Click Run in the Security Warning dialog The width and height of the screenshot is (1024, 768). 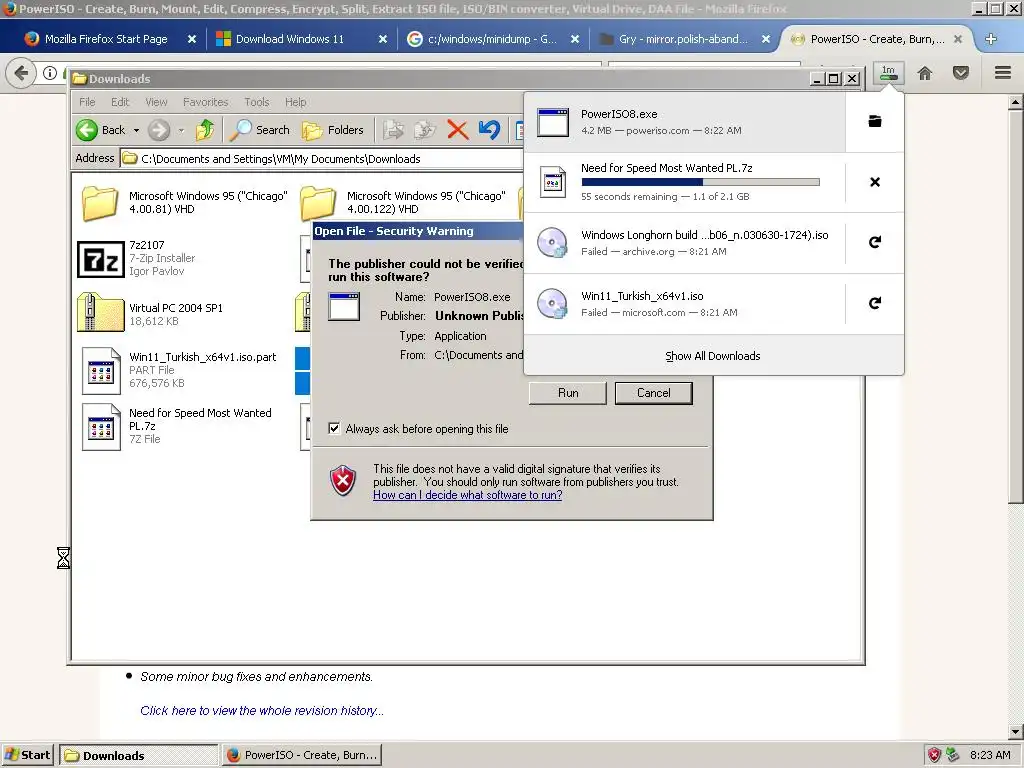pos(568,392)
